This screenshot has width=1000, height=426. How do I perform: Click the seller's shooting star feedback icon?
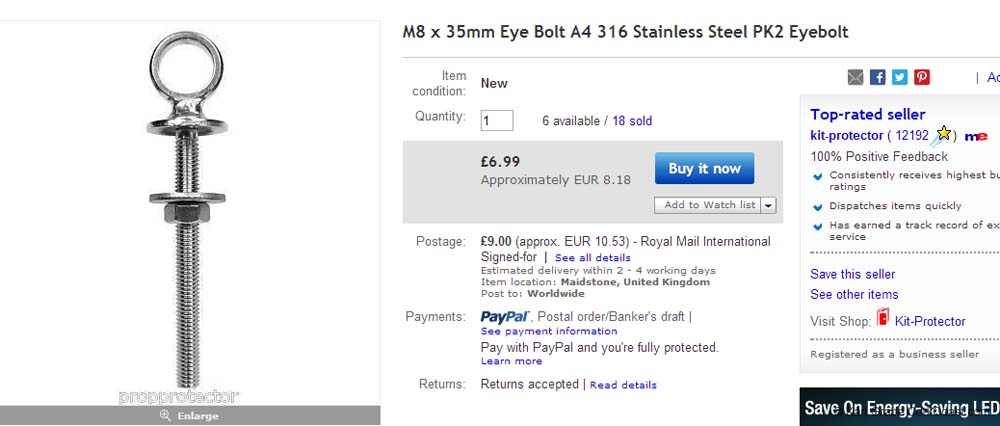(942, 135)
